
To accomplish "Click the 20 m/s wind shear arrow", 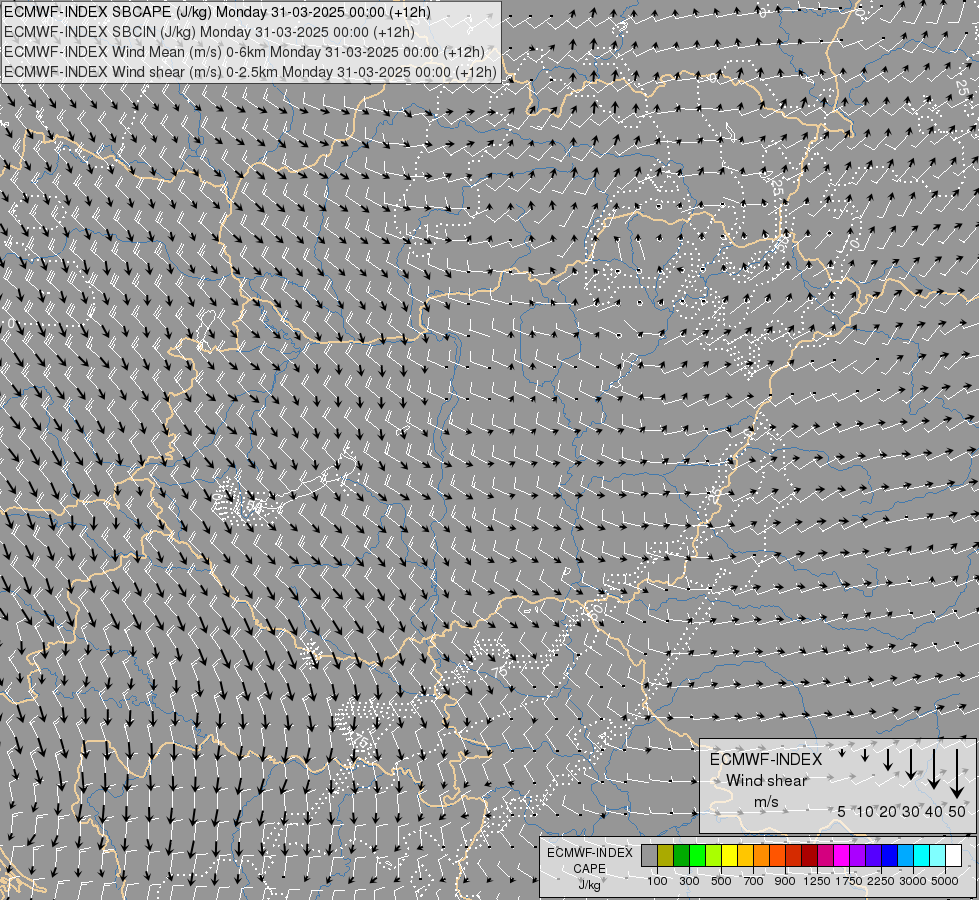I will point(888,760).
